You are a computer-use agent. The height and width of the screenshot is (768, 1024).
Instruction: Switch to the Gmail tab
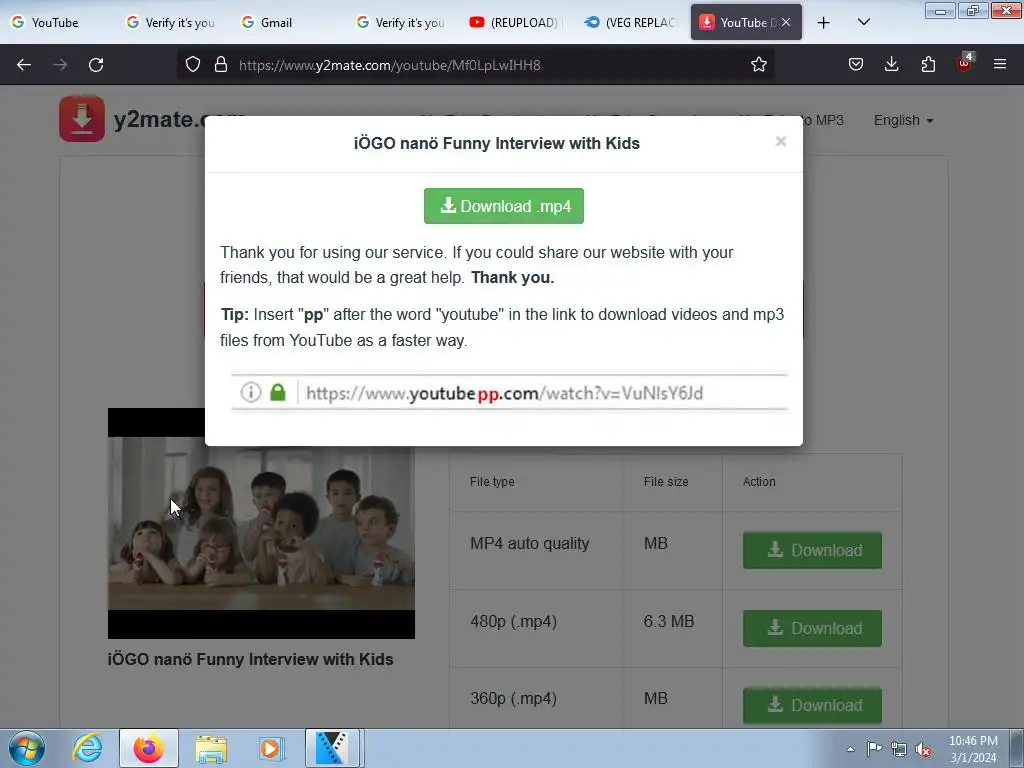tap(287, 23)
